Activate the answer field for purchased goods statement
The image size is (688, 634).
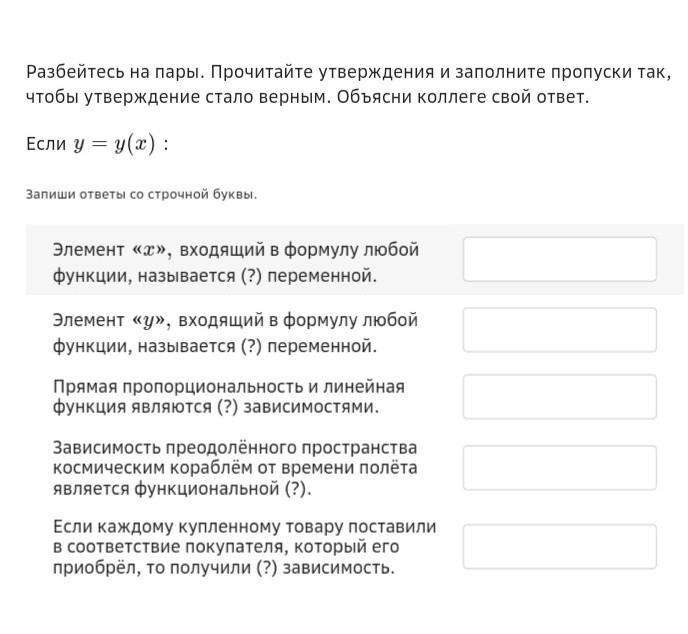point(560,547)
